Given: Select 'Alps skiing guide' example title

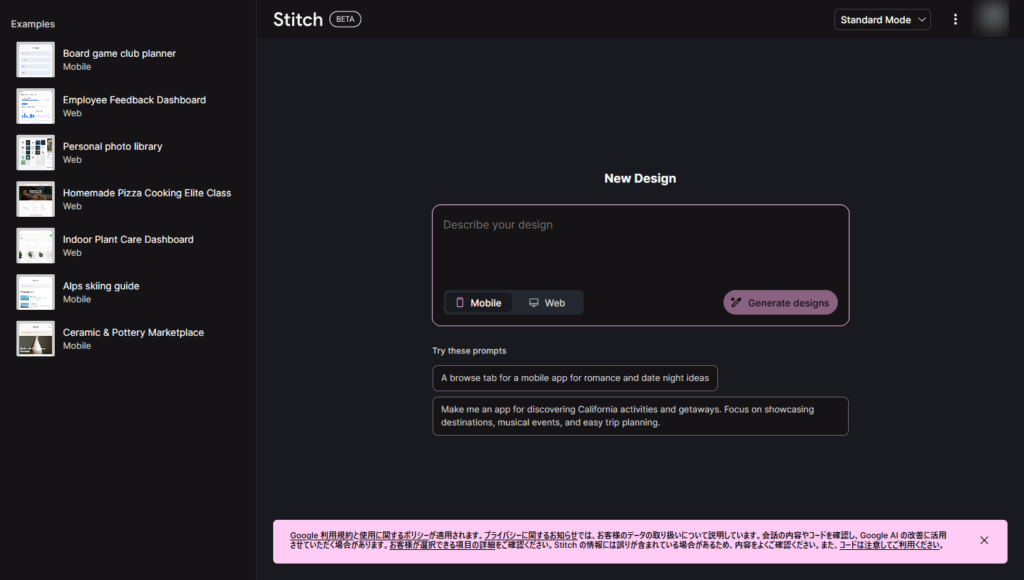Looking at the screenshot, I should coord(101,285).
